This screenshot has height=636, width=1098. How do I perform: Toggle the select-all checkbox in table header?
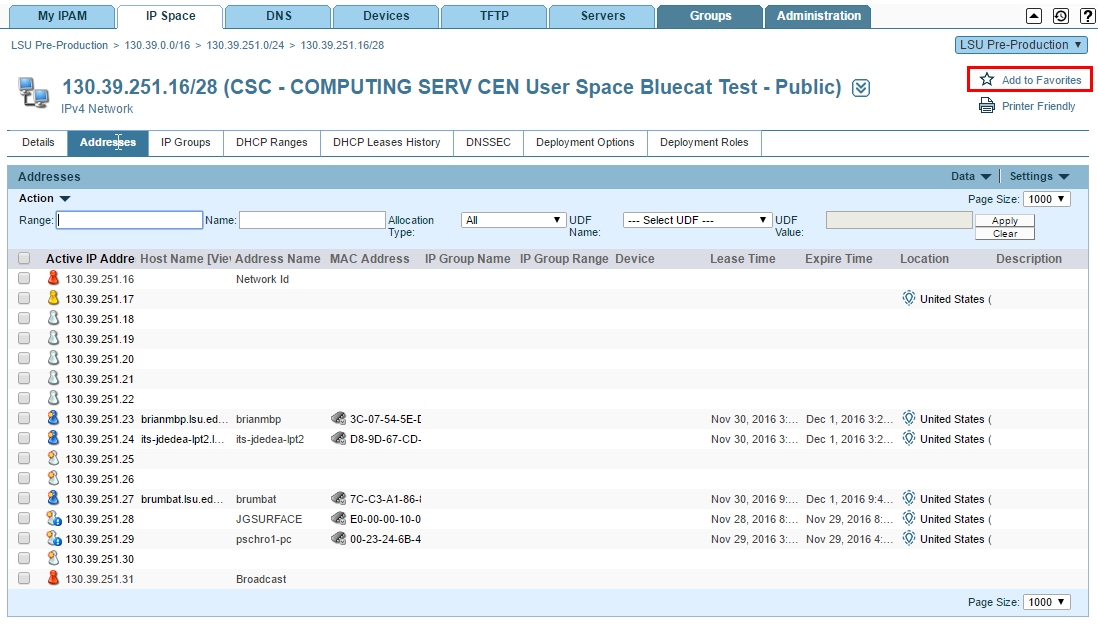tap(24, 258)
